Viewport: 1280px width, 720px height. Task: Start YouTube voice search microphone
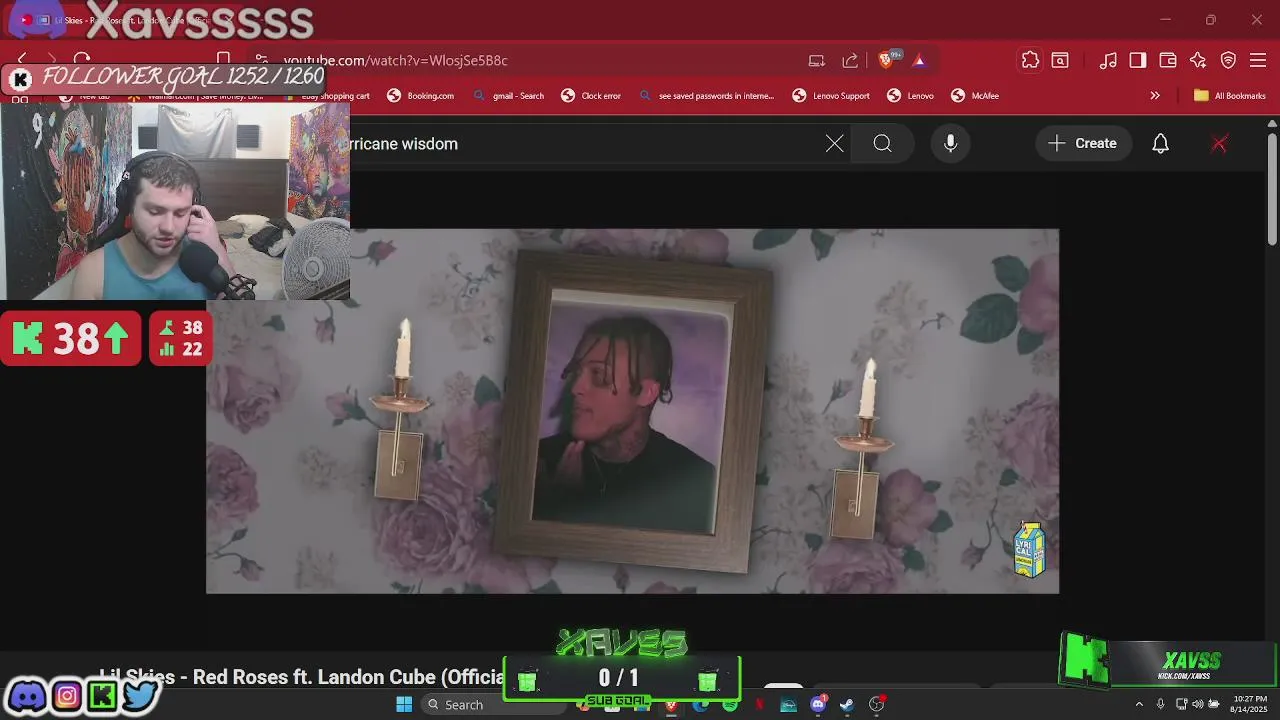click(x=951, y=144)
